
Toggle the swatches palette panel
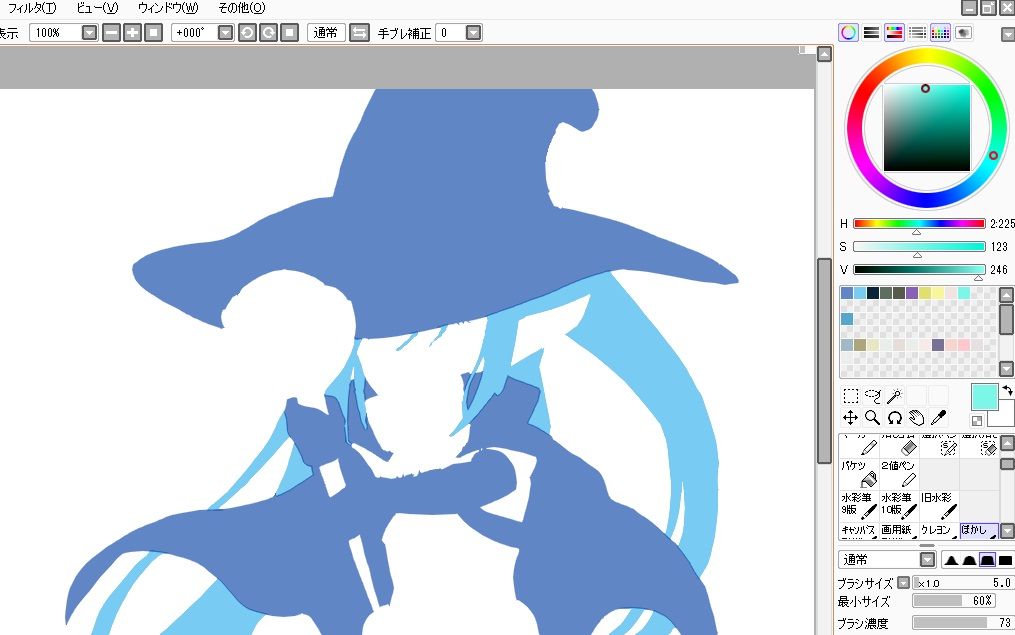(940, 32)
